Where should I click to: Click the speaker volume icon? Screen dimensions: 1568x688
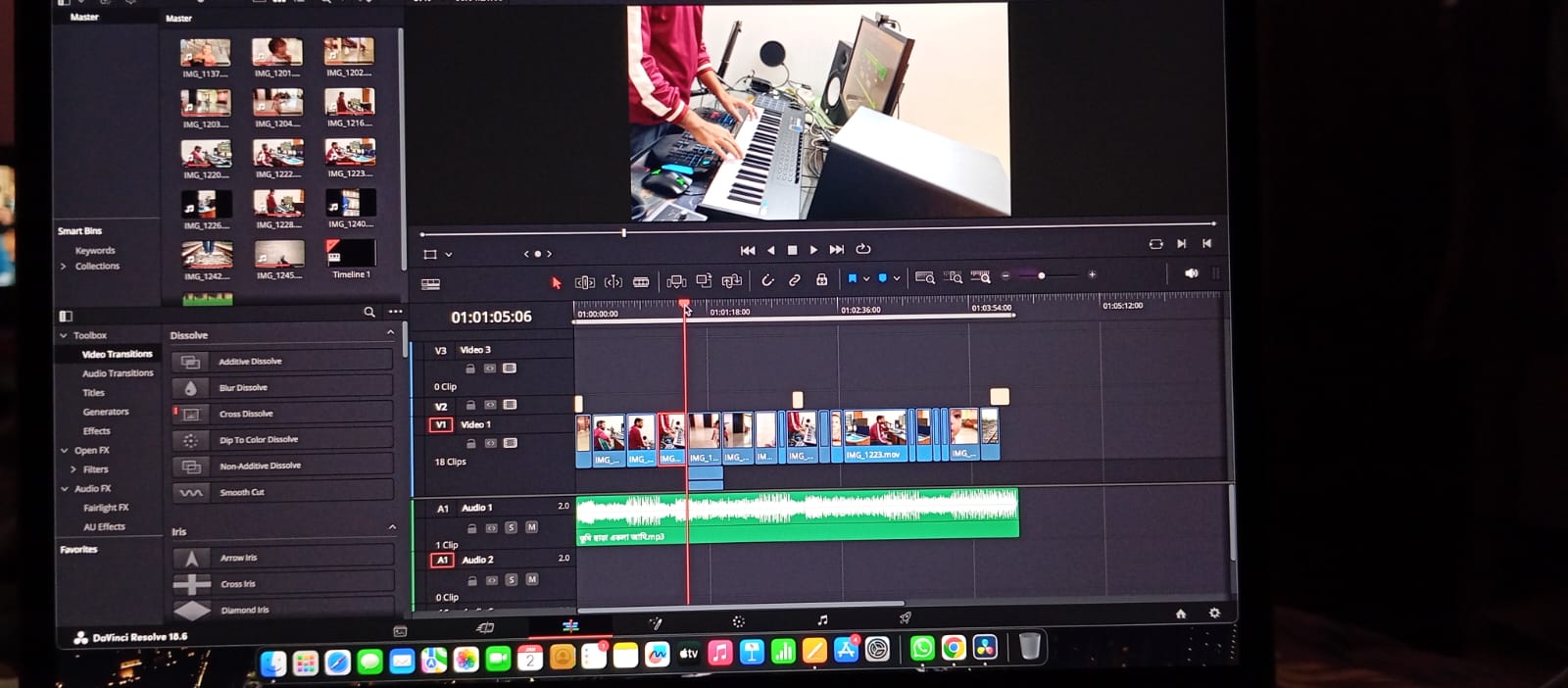click(x=1192, y=273)
